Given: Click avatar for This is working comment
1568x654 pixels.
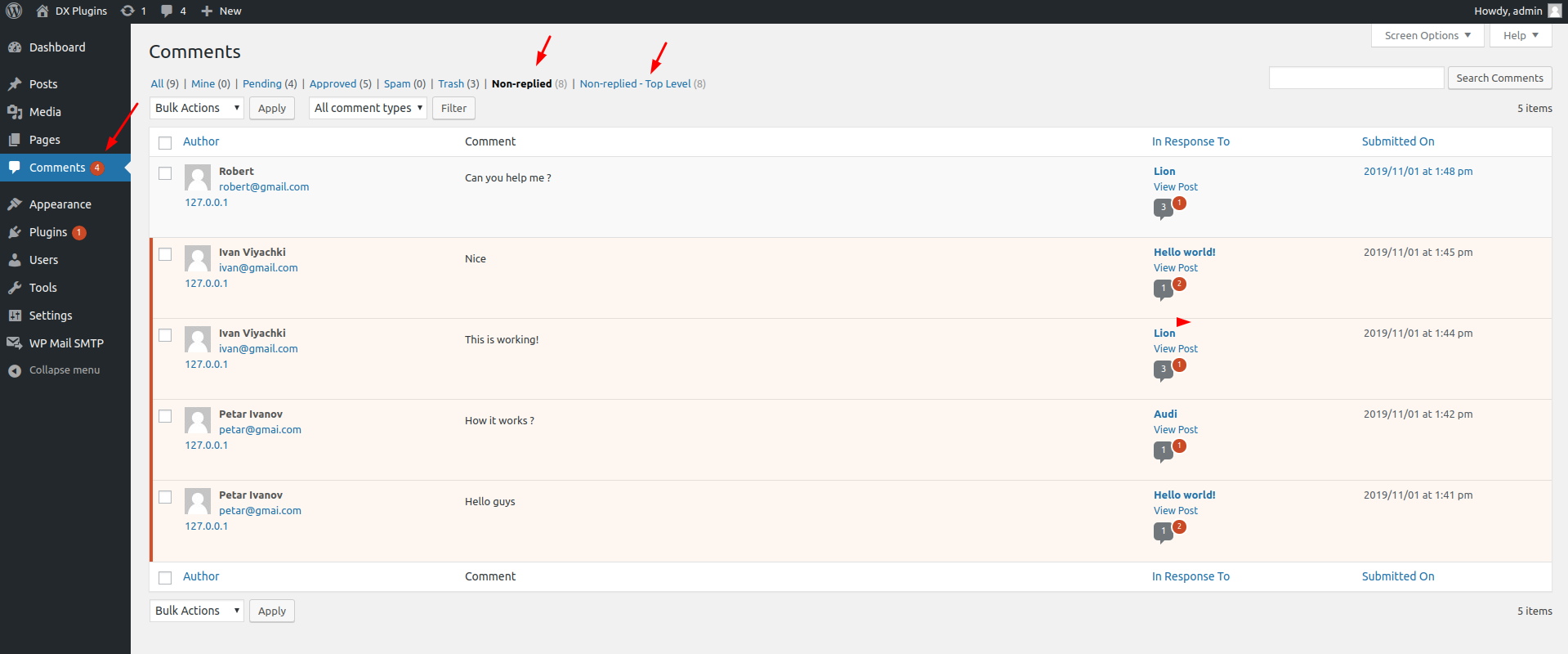Looking at the screenshot, I should pyautogui.click(x=198, y=339).
